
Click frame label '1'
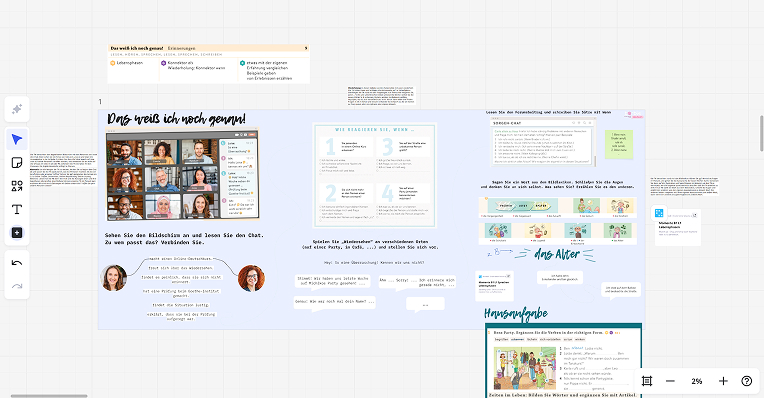coord(100,102)
